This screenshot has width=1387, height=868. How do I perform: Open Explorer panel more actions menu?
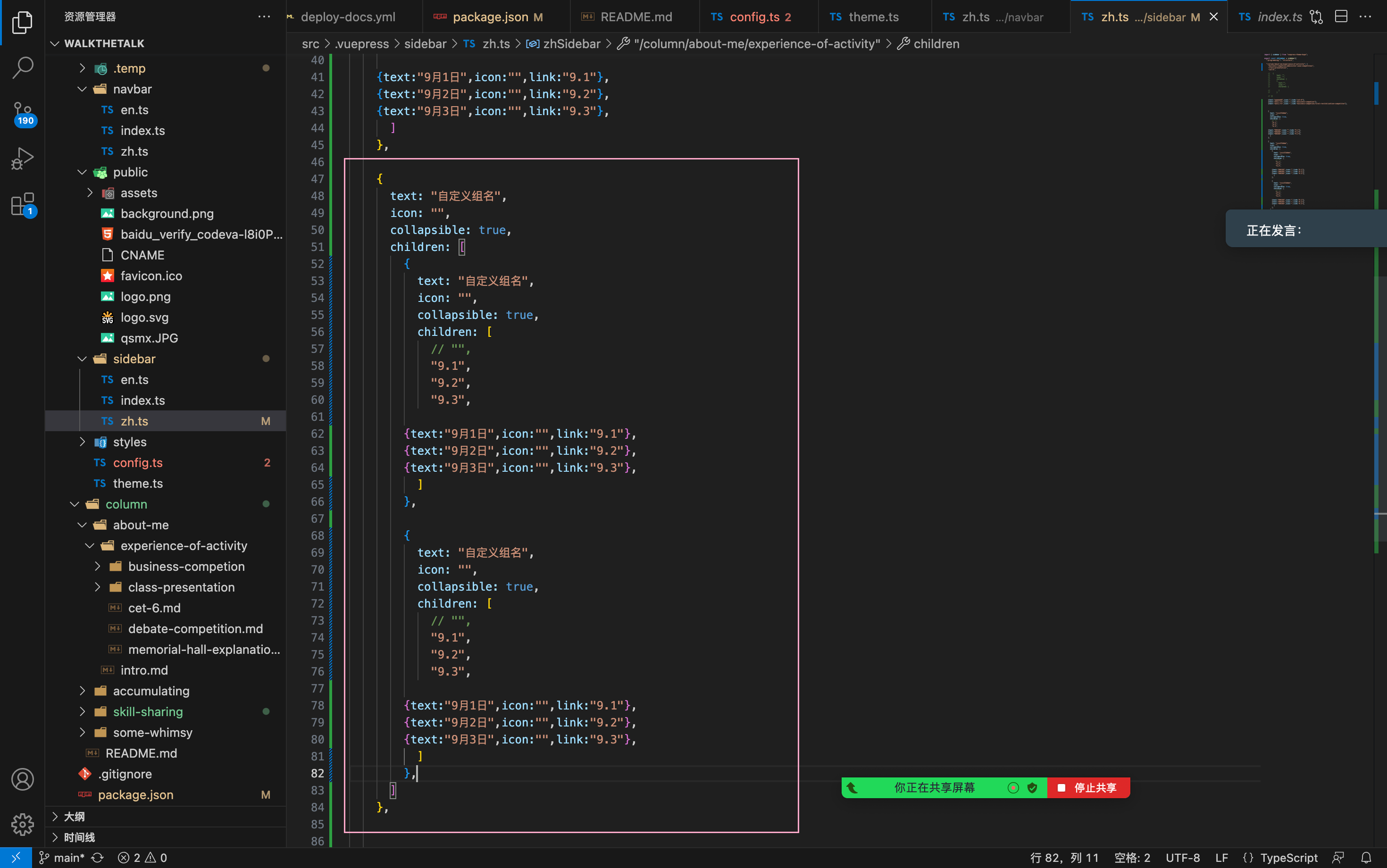point(264,17)
